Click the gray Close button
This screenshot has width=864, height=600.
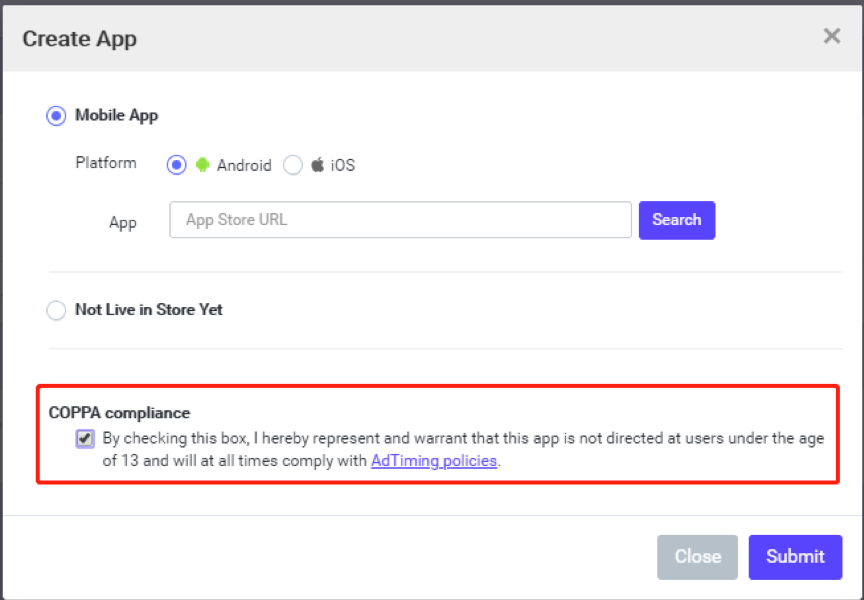(697, 557)
